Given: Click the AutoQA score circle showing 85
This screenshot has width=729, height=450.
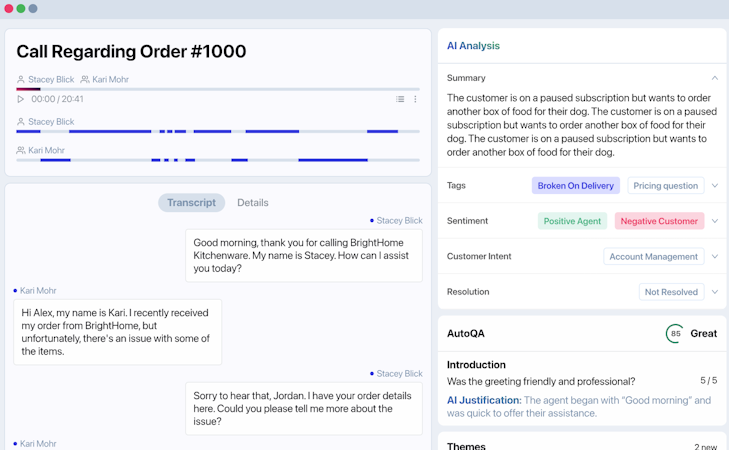Looking at the screenshot, I should (675, 334).
